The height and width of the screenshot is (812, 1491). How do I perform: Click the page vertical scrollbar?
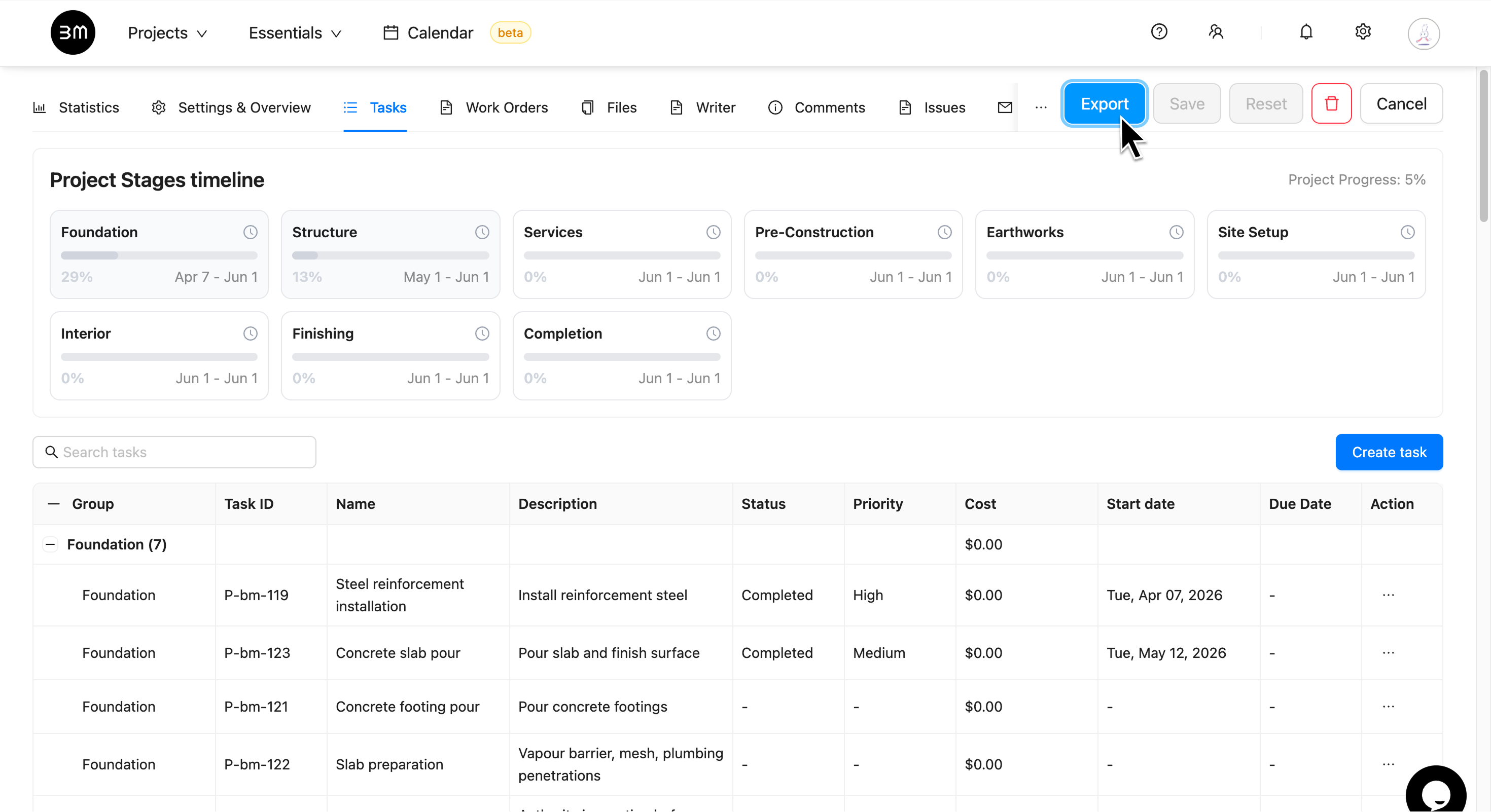(x=1483, y=146)
